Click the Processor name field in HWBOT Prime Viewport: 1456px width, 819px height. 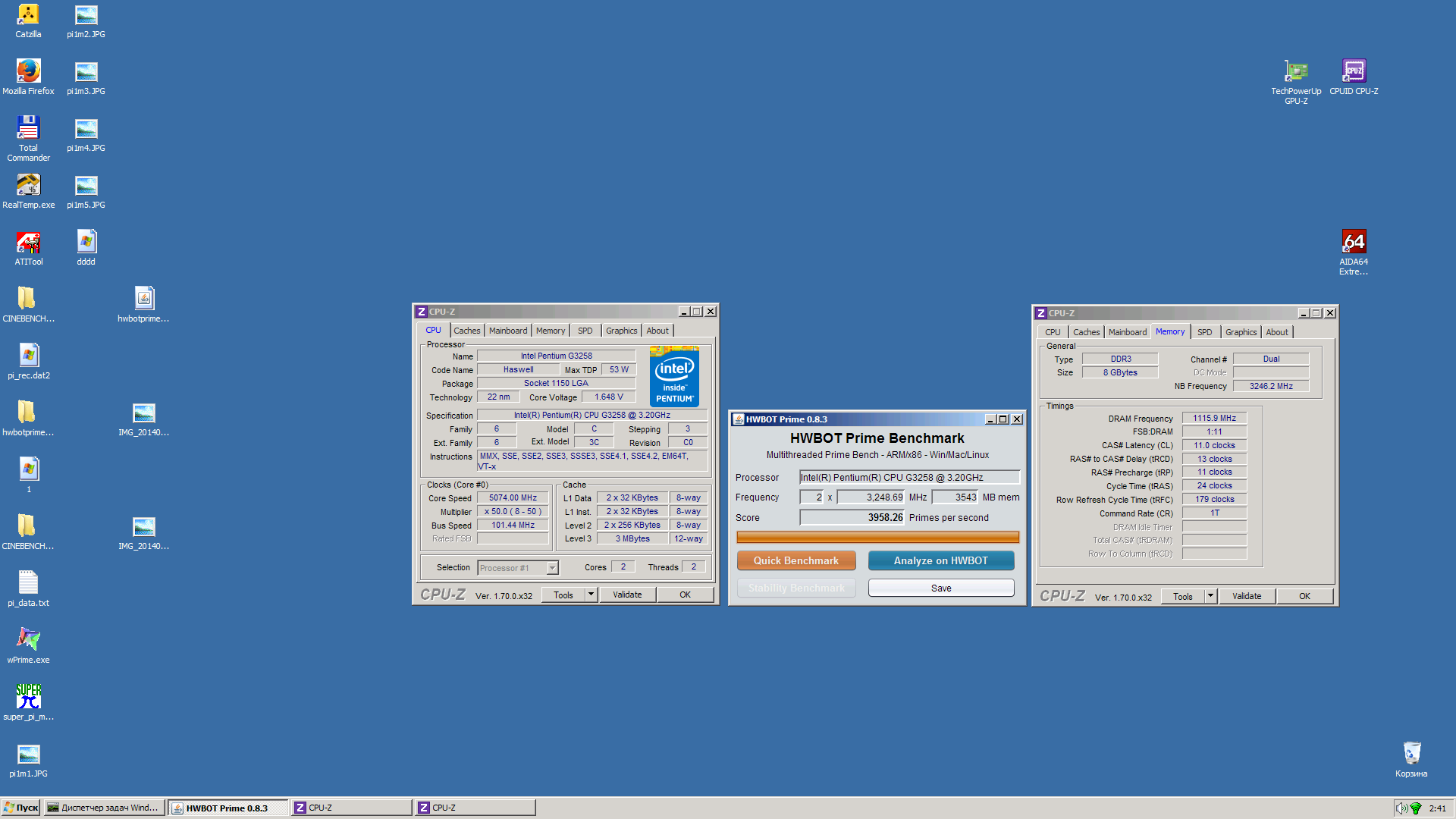click(909, 477)
